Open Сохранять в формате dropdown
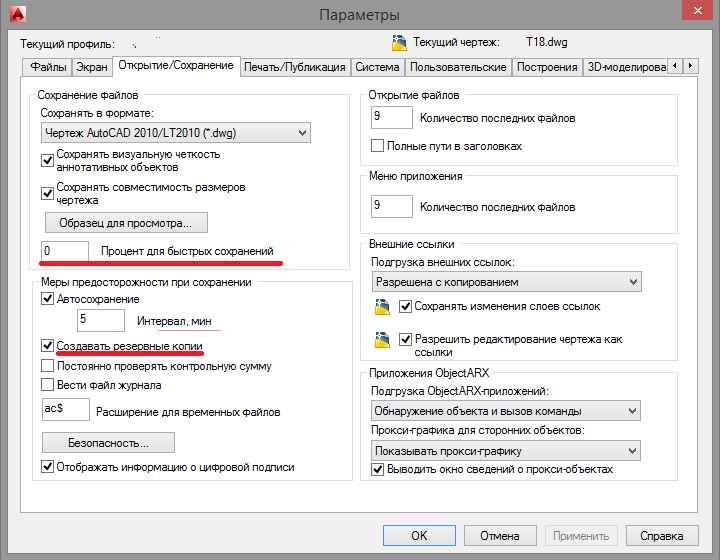The height and width of the screenshot is (560, 720). 176,133
